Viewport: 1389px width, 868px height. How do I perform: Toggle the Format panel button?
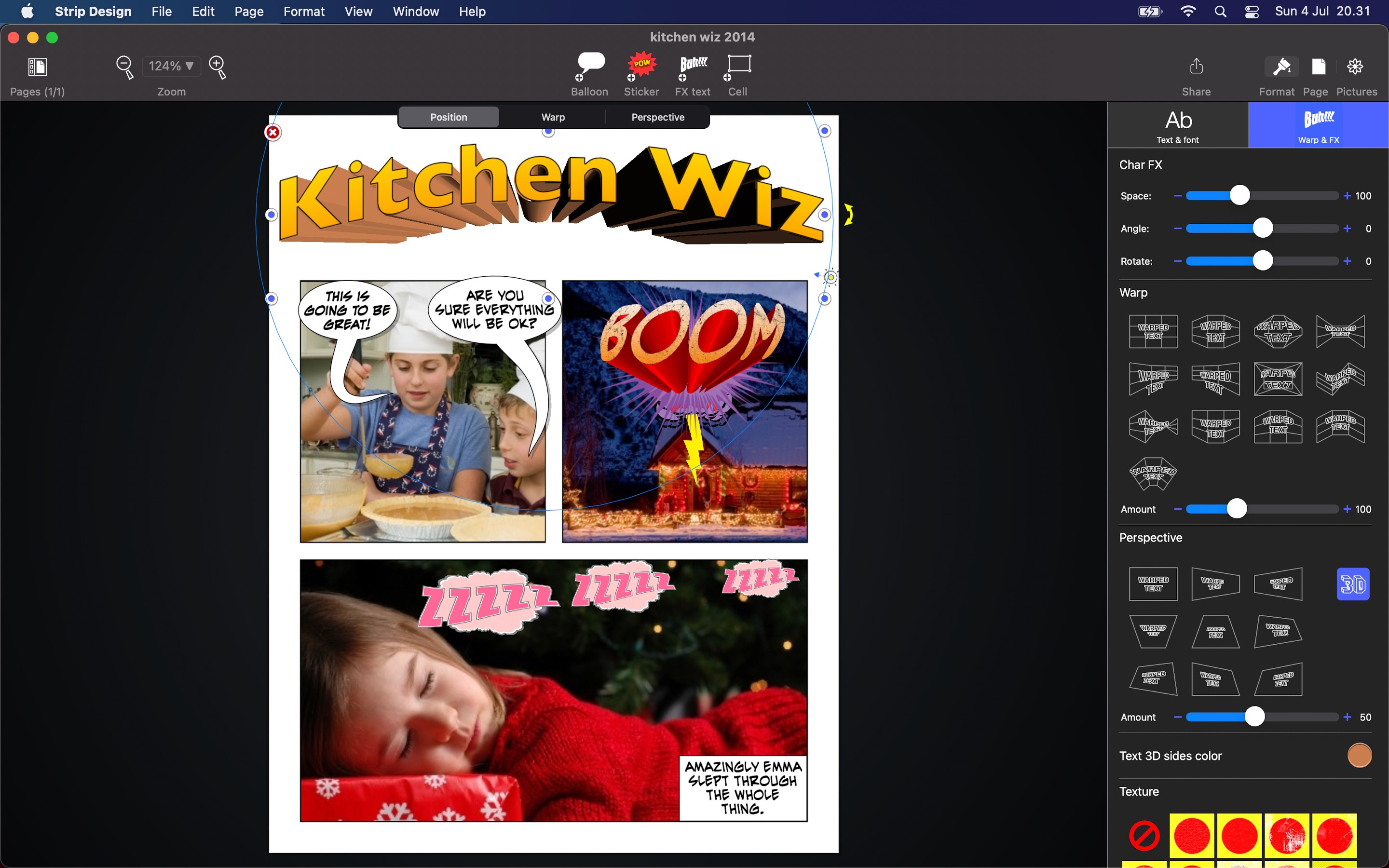[x=1281, y=67]
